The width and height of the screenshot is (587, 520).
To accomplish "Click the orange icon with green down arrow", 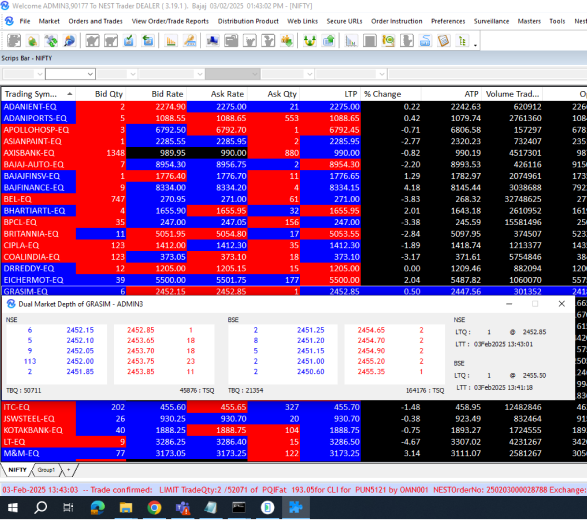I will [x=287, y=40].
